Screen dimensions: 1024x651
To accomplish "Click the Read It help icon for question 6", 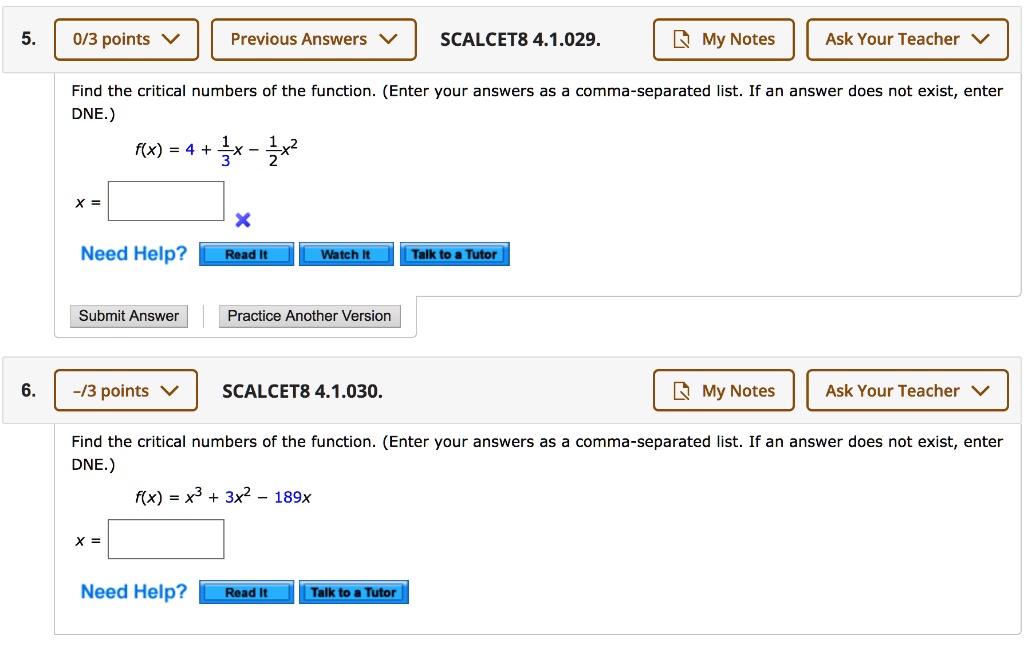I will pyautogui.click(x=246, y=591).
